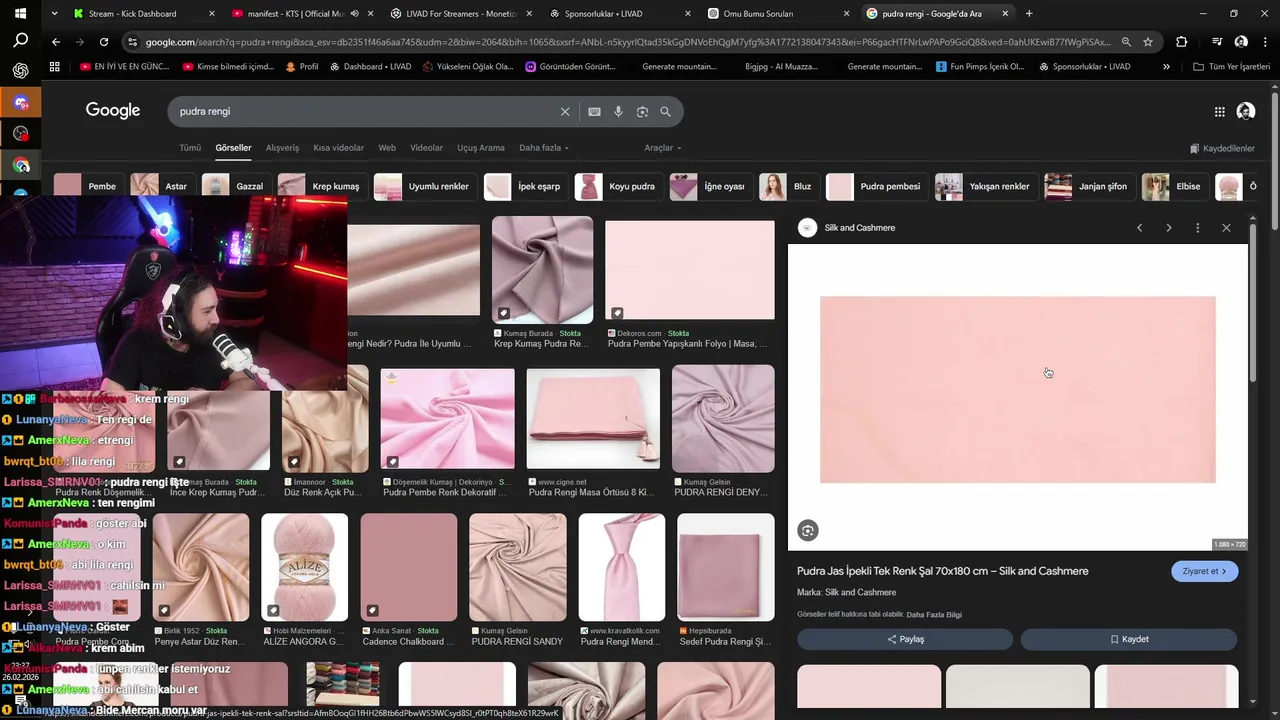Open a new browser tab

click(1029, 14)
